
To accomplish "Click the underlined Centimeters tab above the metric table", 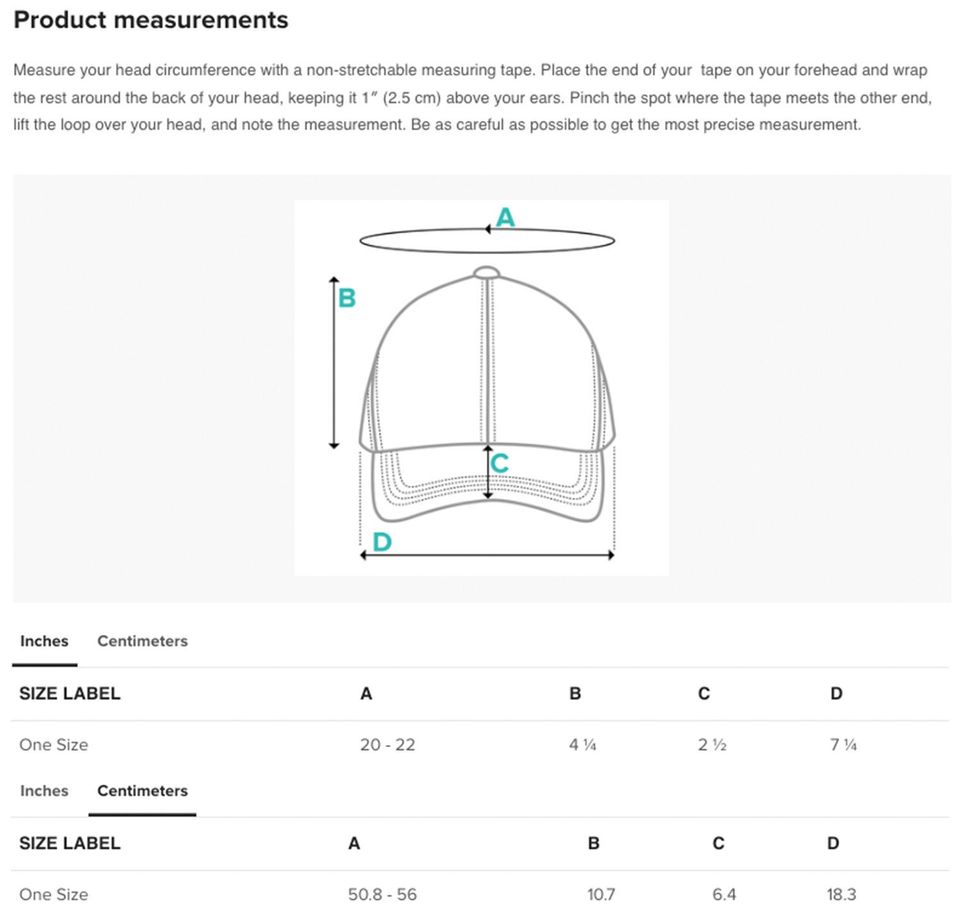I will coord(142,790).
